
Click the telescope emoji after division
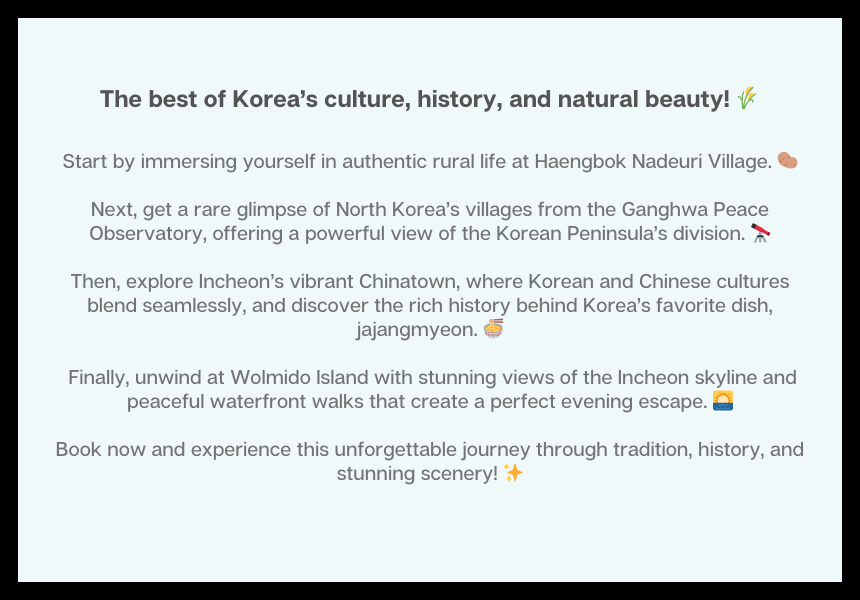pyautogui.click(x=761, y=233)
